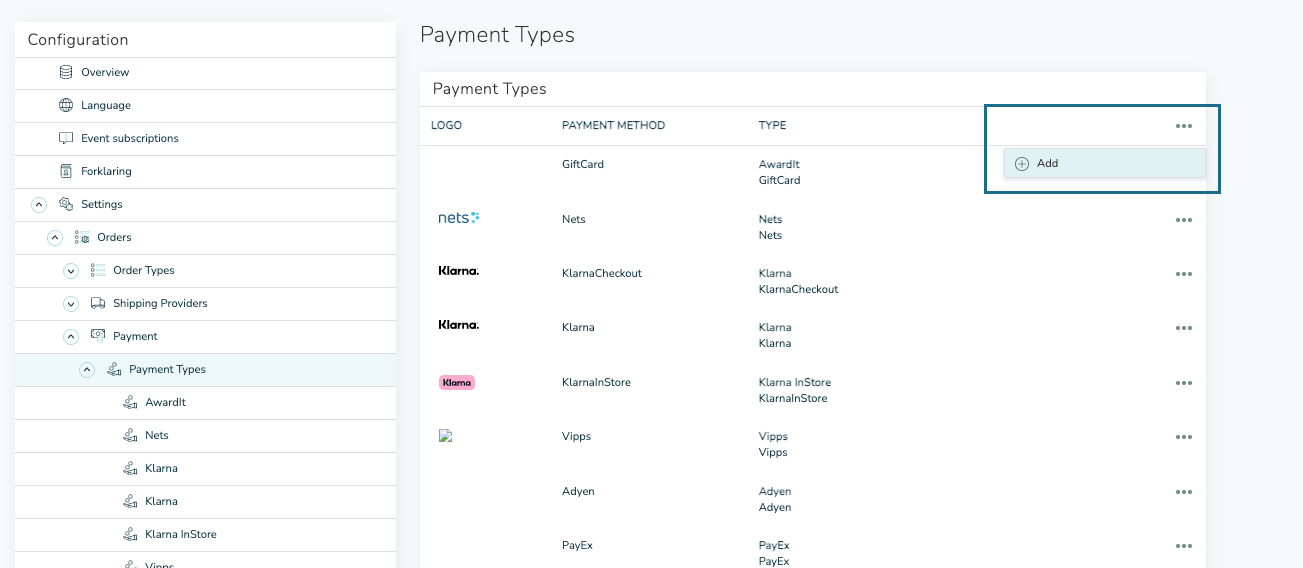Screen dimensions: 1303x568
Task: Click the Overview database icon
Action: click(66, 72)
